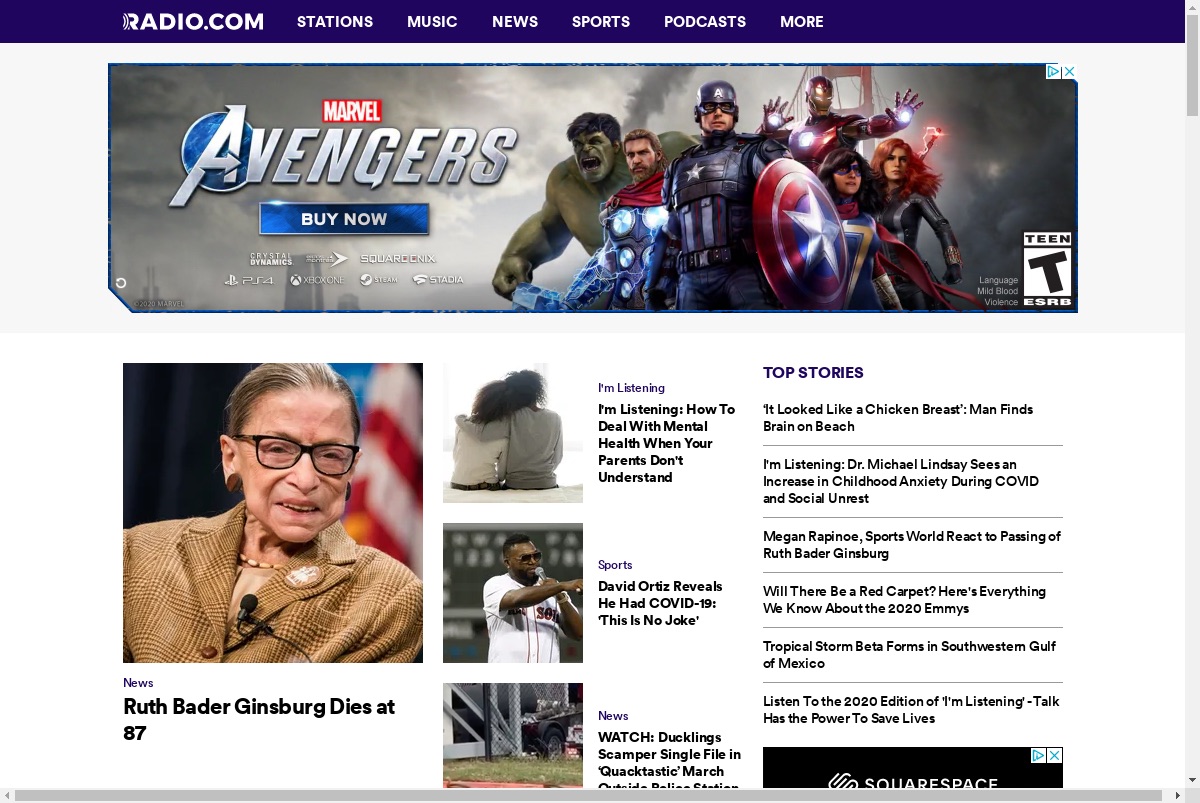Open the More menu
Viewport: 1200px width, 803px height.
tap(802, 21)
